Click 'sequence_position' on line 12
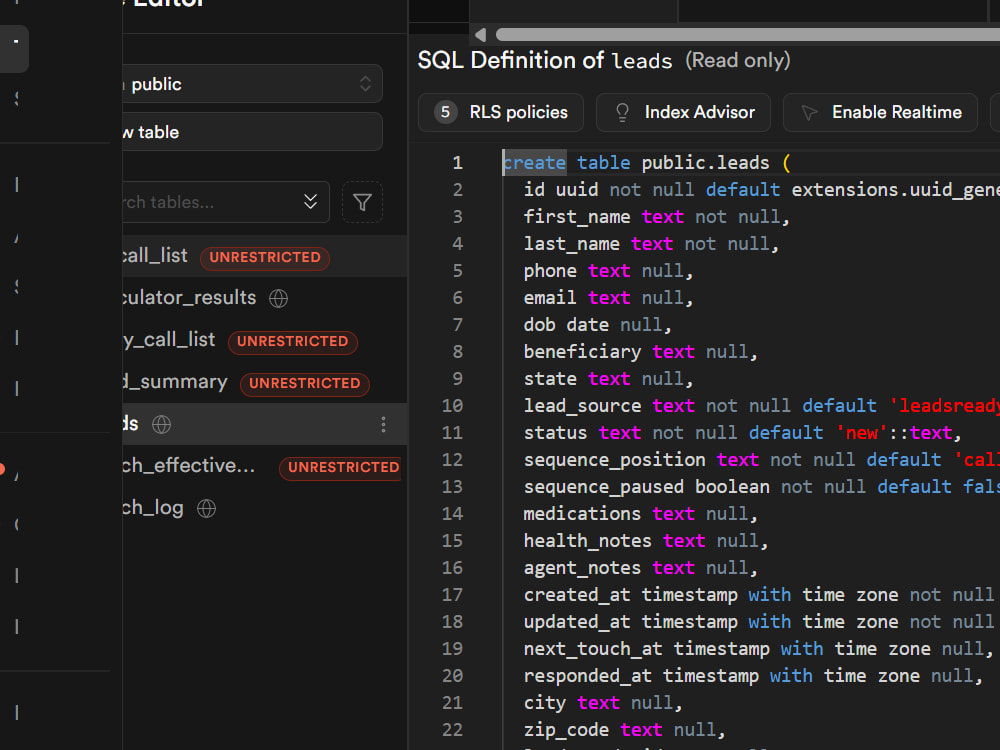The height and width of the screenshot is (750, 1000). 615,460
